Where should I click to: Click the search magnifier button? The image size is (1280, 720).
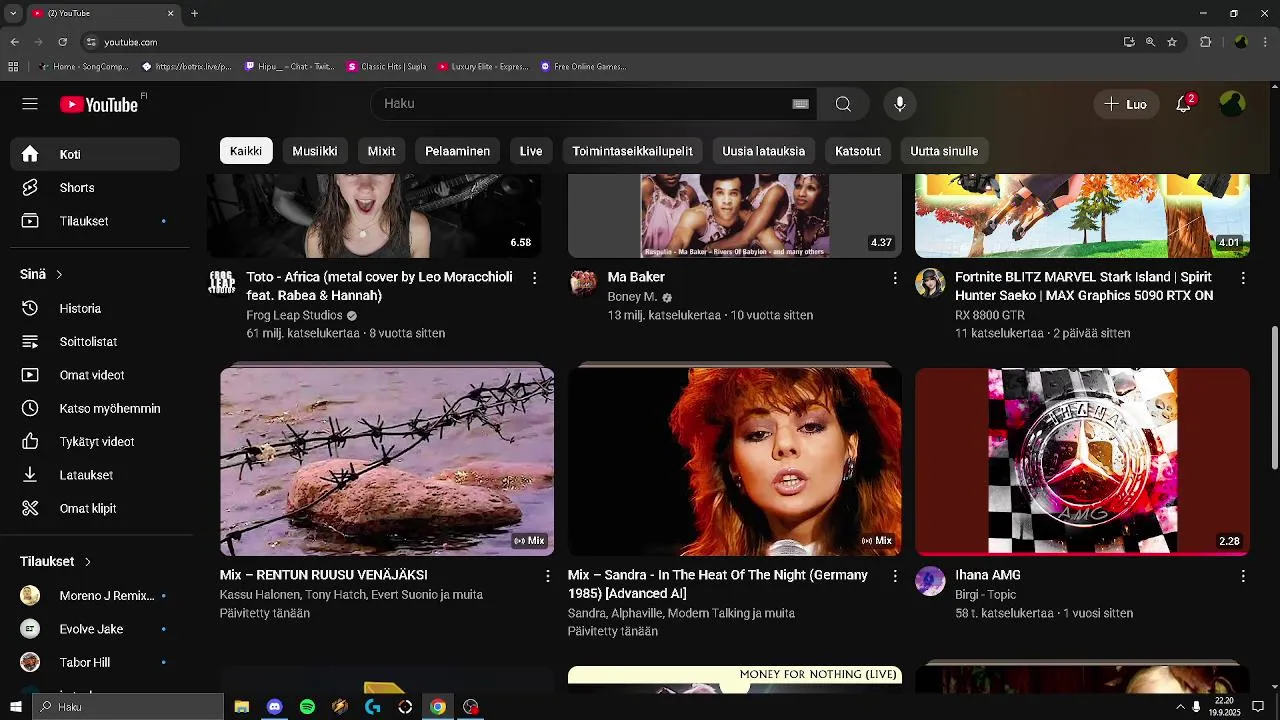[x=843, y=104]
